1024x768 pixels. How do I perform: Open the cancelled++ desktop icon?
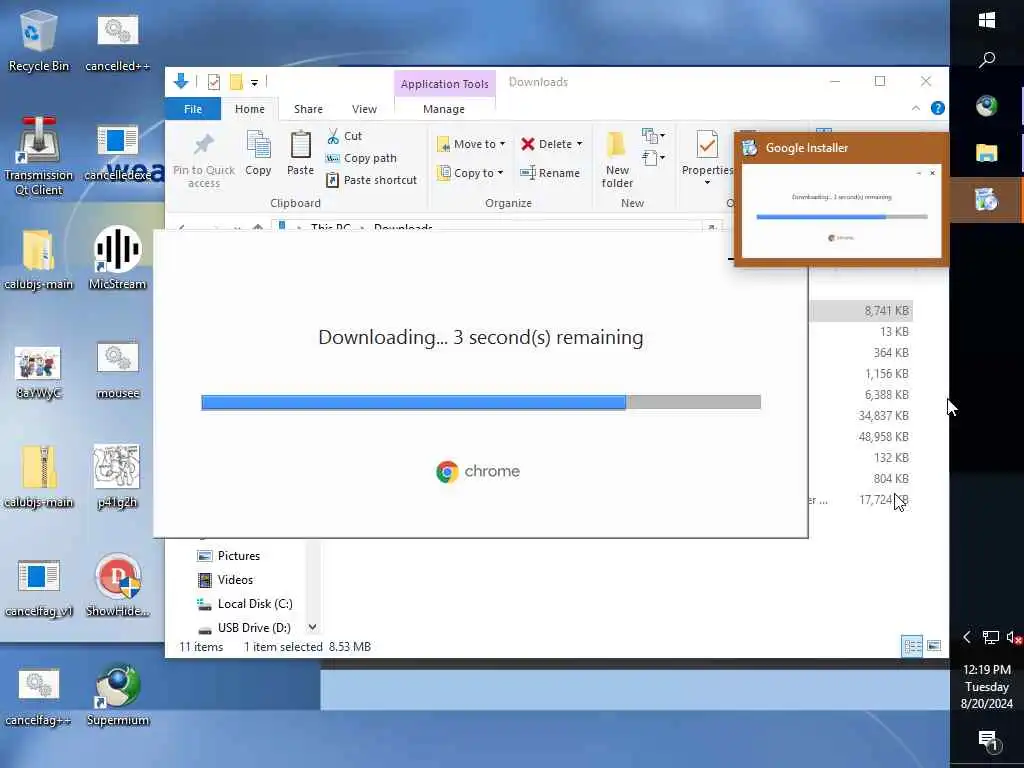tap(118, 40)
